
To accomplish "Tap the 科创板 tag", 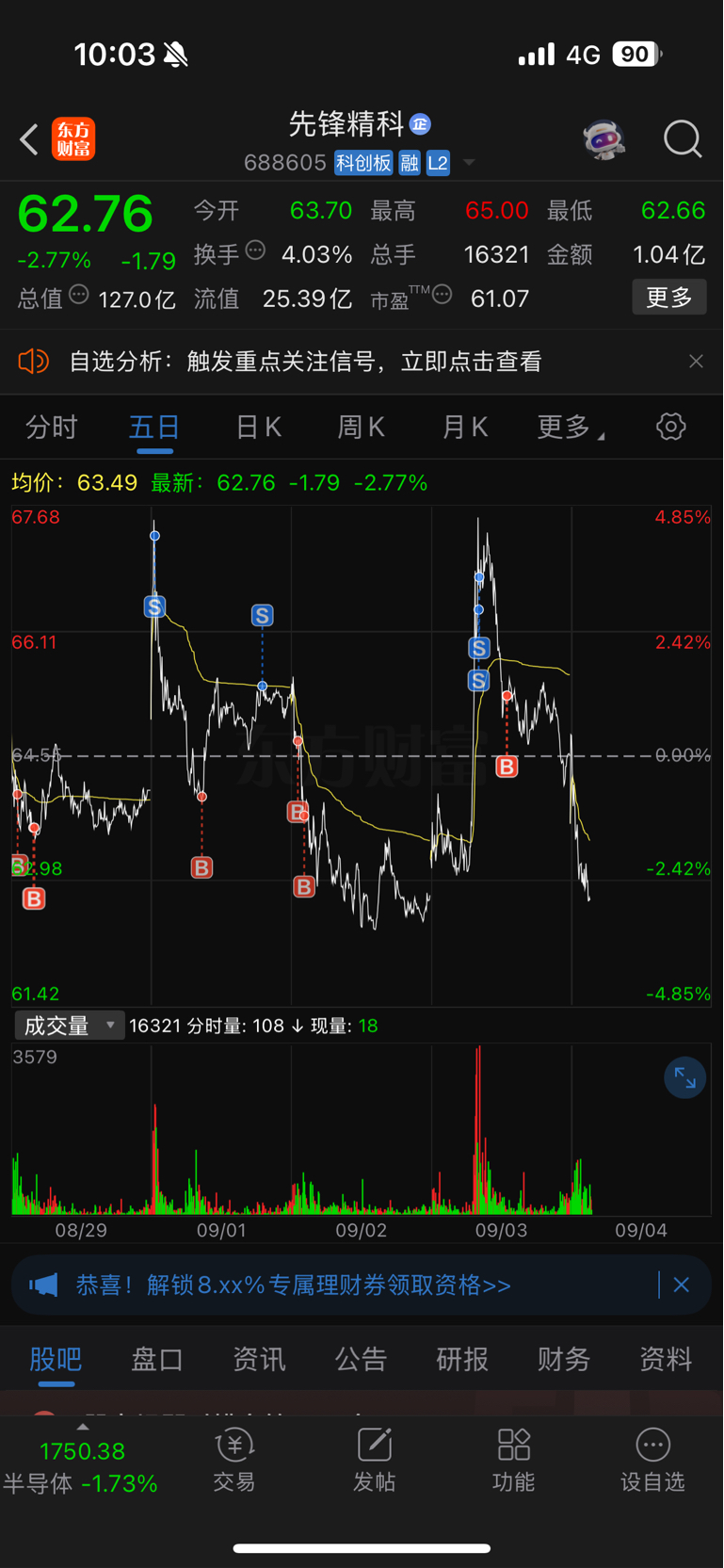I will click(x=363, y=163).
